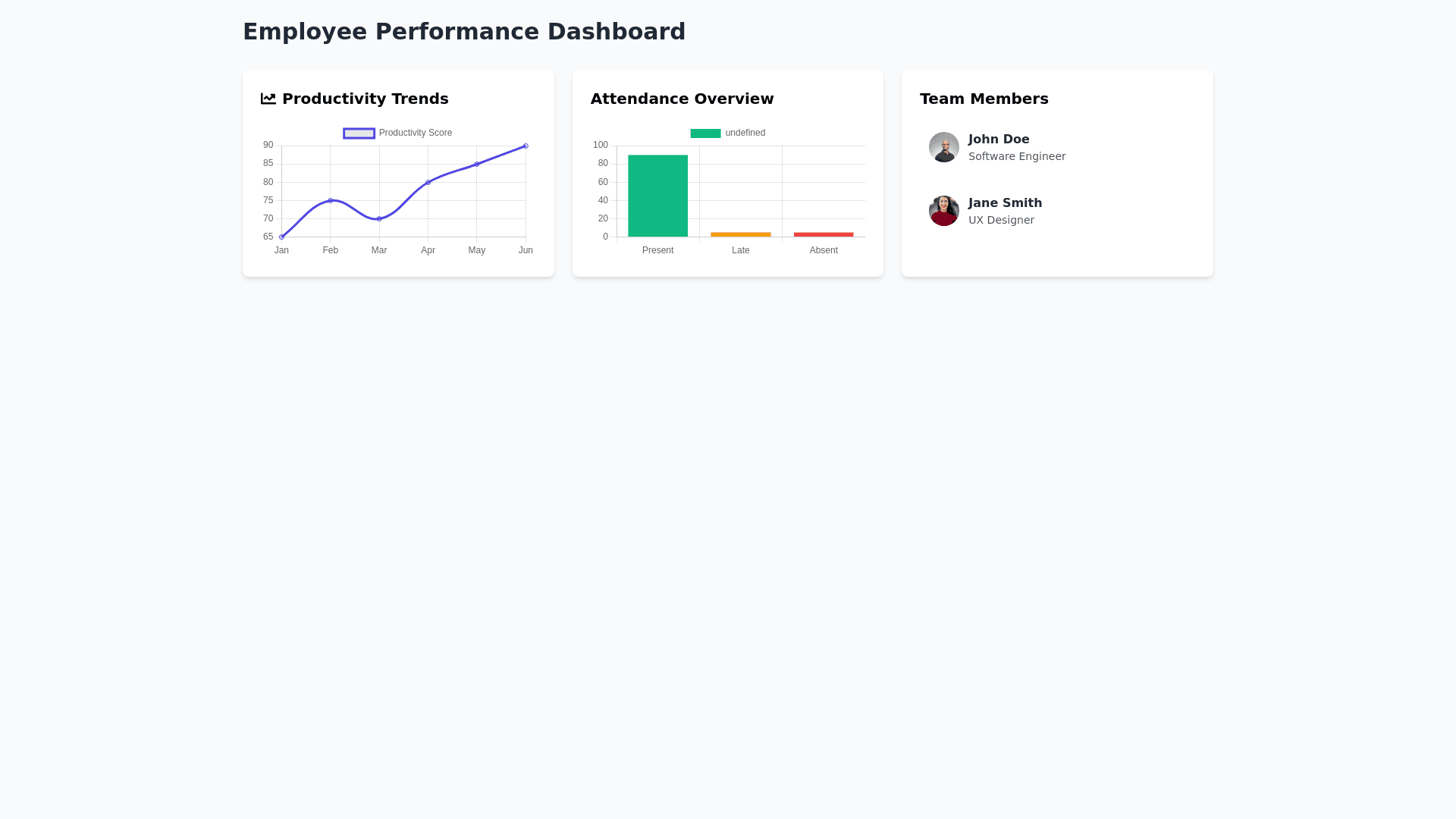Click the Software Engineer role text
The height and width of the screenshot is (819, 1456).
click(1016, 156)
